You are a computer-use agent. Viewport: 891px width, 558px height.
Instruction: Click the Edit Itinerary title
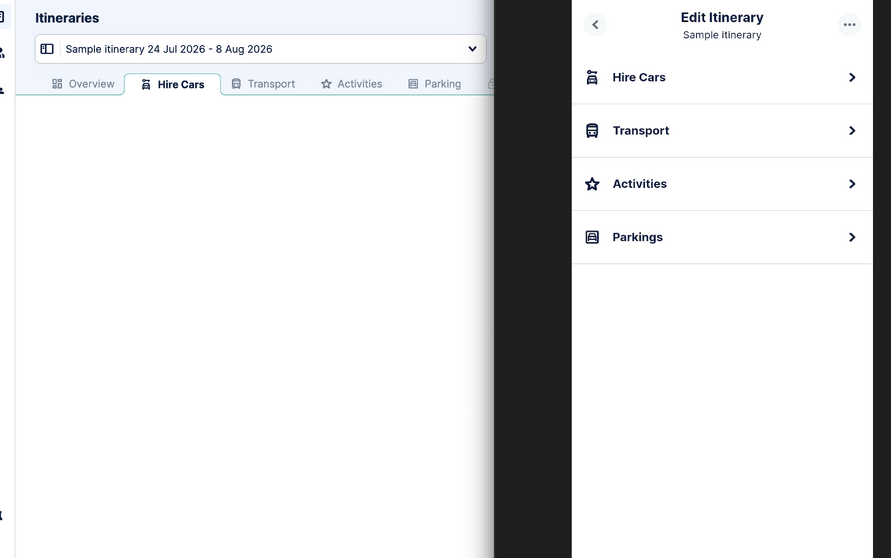[x=722, y=18]
